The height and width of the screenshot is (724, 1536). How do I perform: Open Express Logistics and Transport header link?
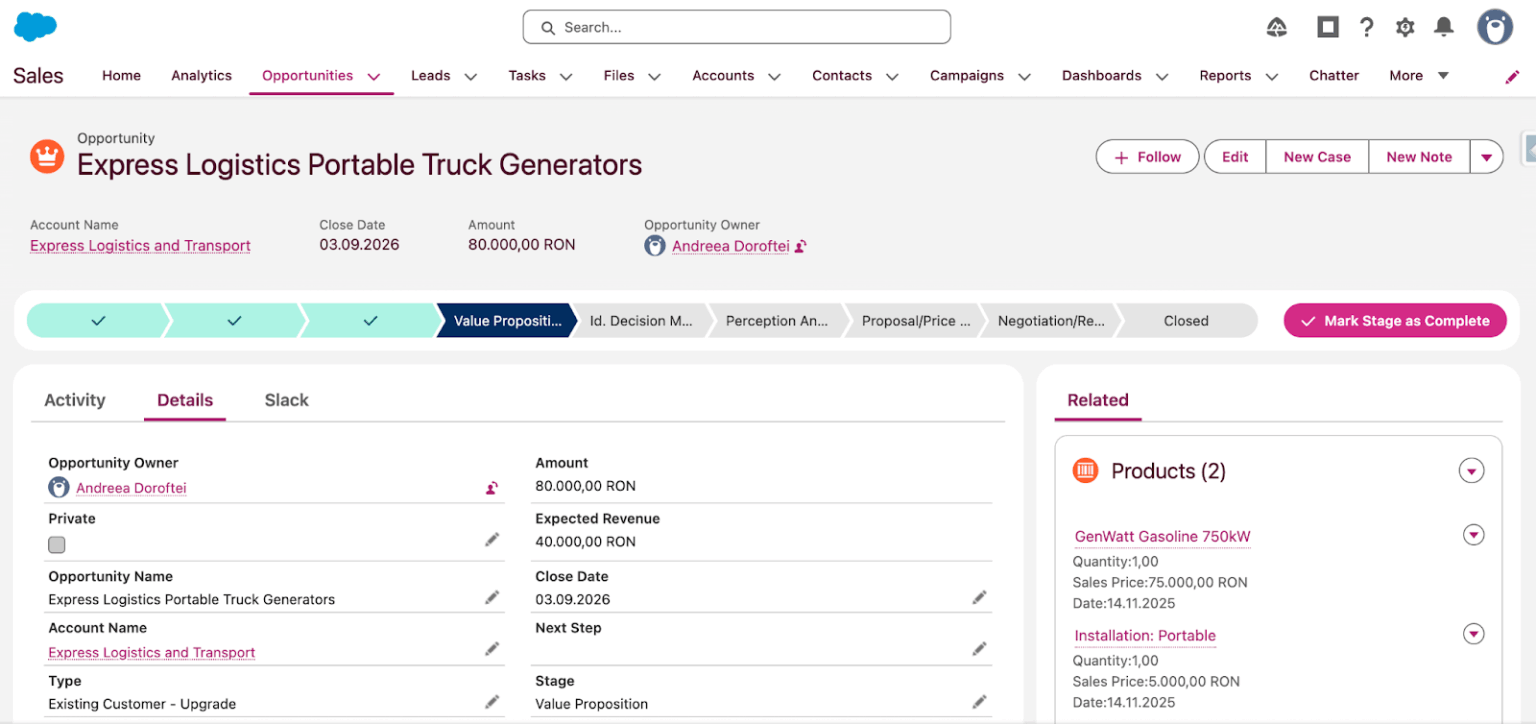140,246
